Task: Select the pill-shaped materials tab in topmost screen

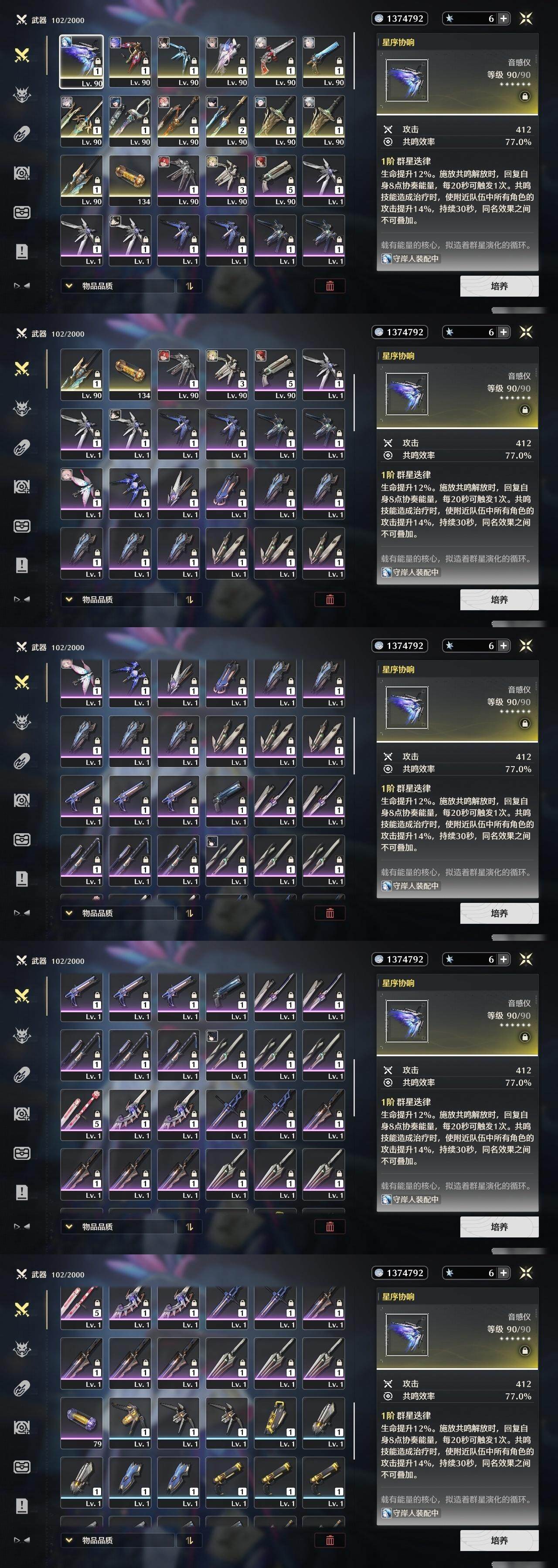Action: pos(21,134)
